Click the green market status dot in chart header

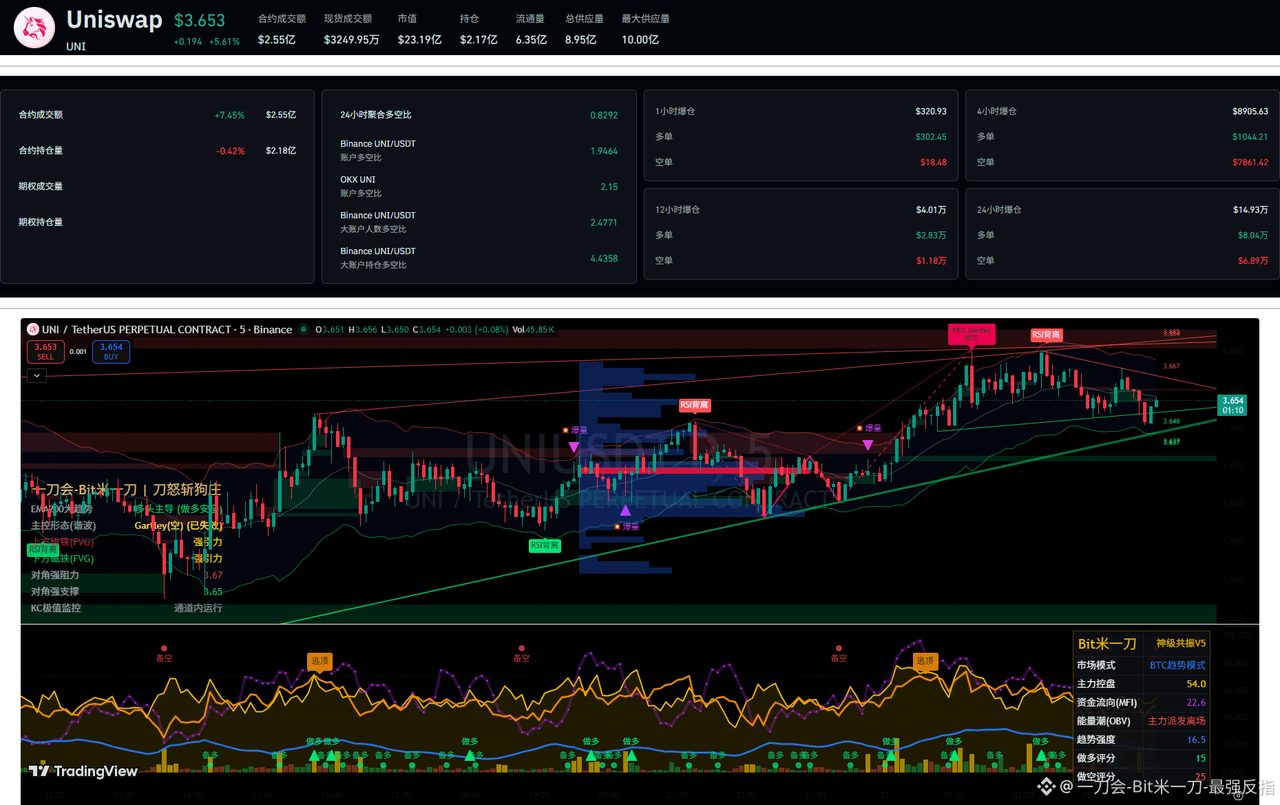click(x=304, y=330)
